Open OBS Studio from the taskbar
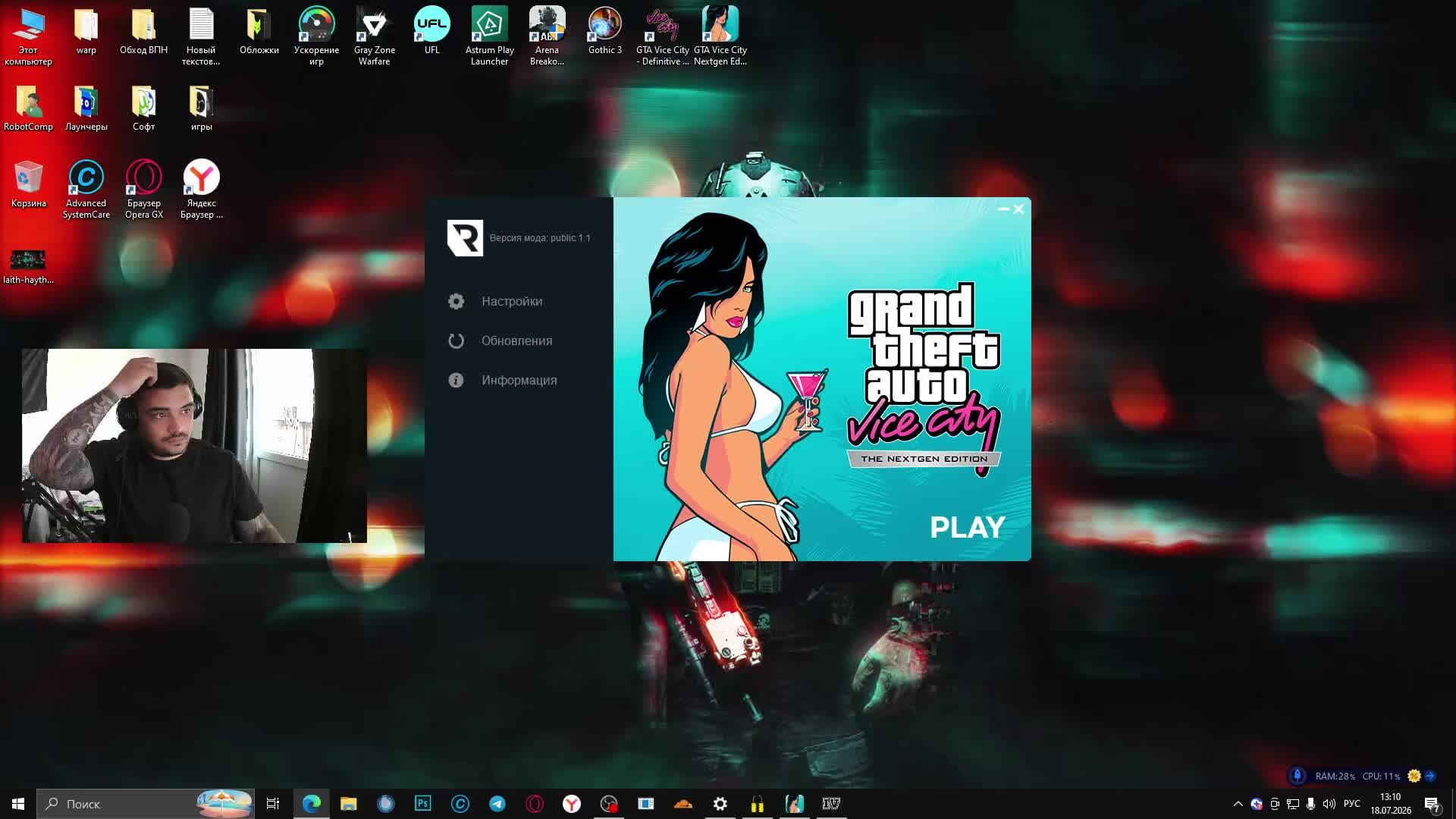 (x=609, y=804)
